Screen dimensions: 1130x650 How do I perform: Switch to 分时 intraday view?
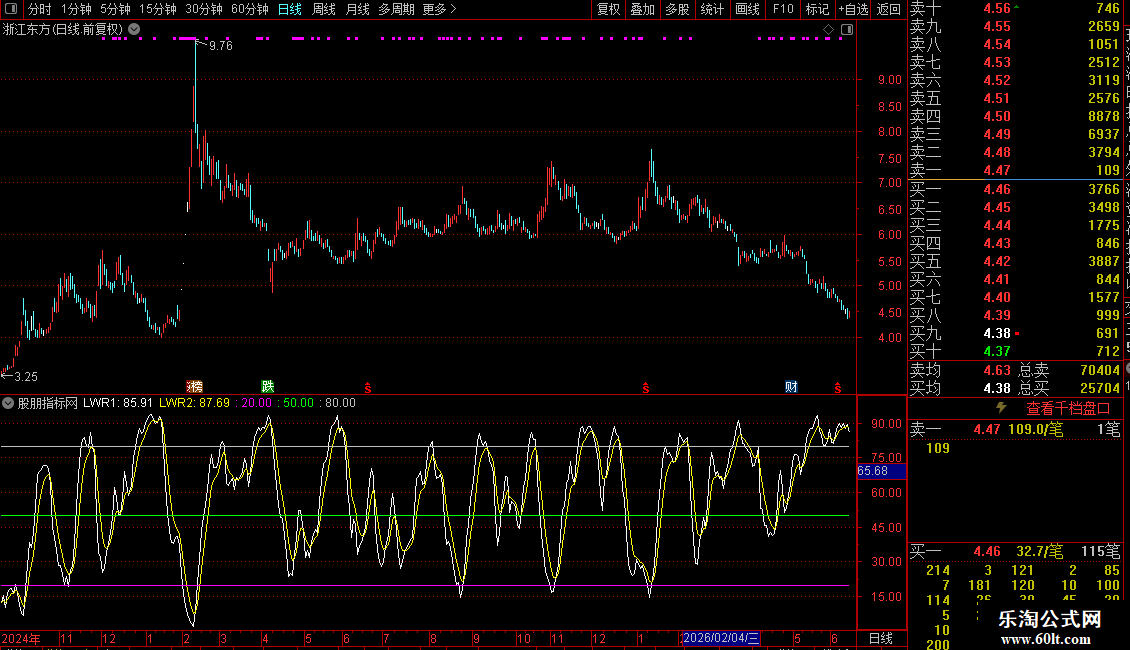(x=40, y=9)
